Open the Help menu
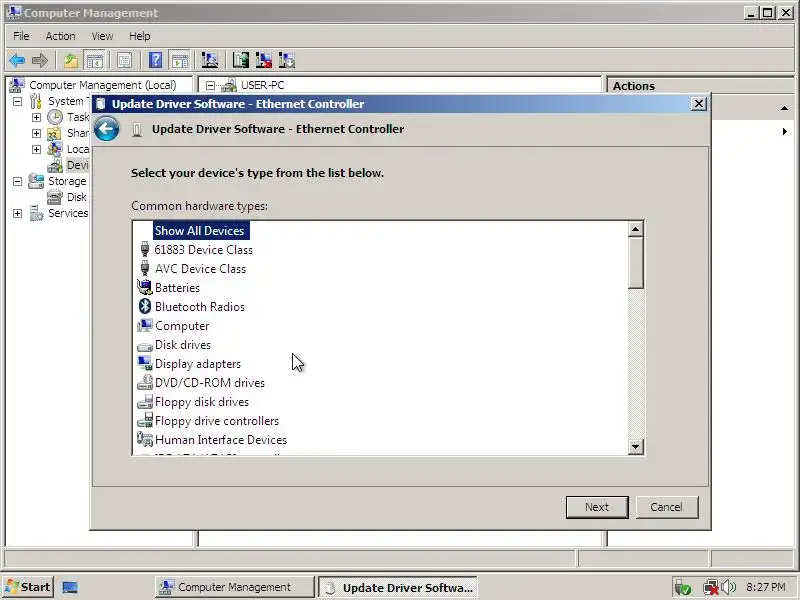The image size is (800, 600). 139,36
